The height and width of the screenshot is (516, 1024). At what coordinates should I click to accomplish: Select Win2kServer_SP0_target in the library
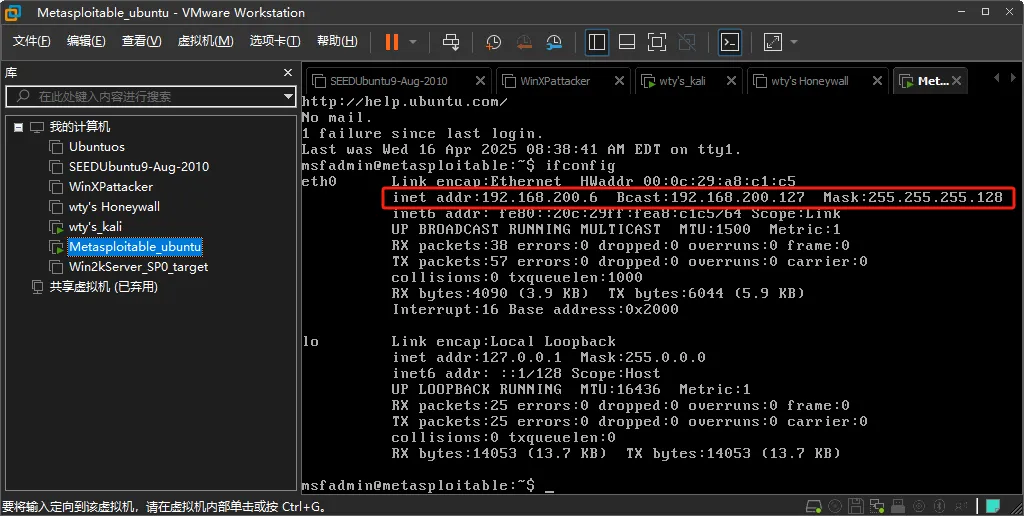138,267
